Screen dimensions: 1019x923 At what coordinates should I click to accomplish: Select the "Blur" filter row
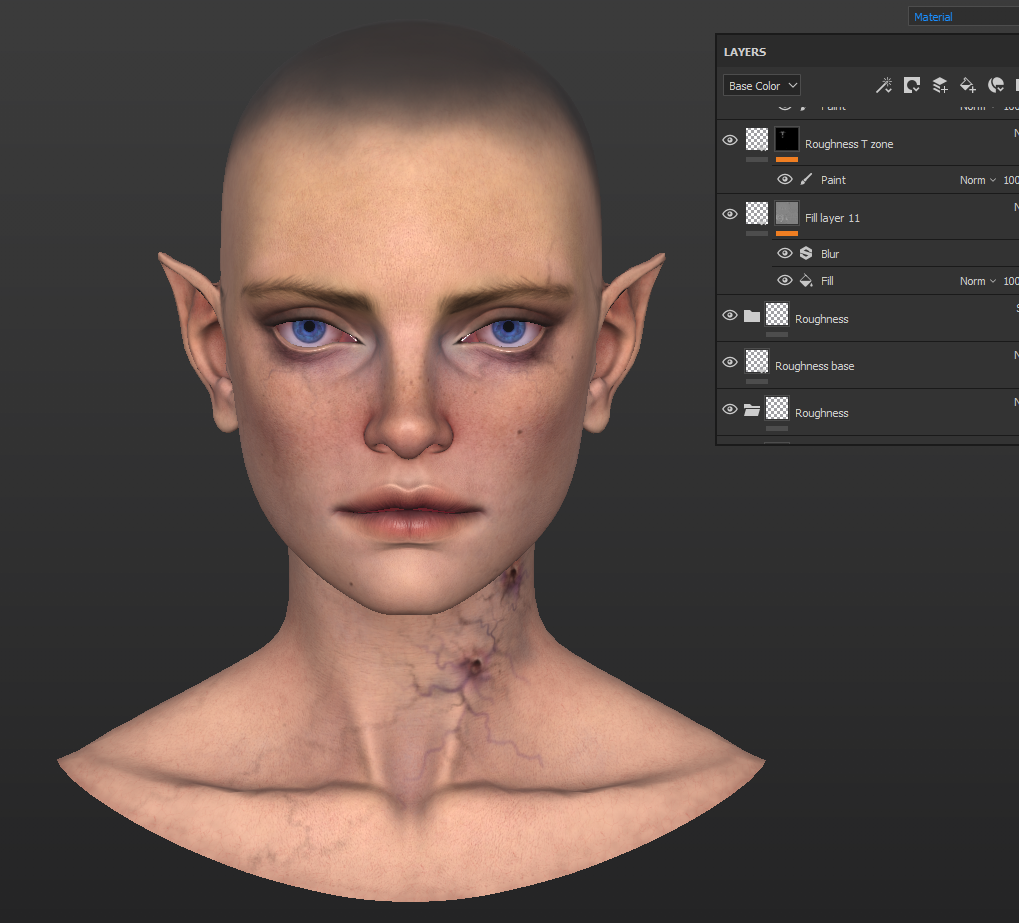tap(830, 254)
